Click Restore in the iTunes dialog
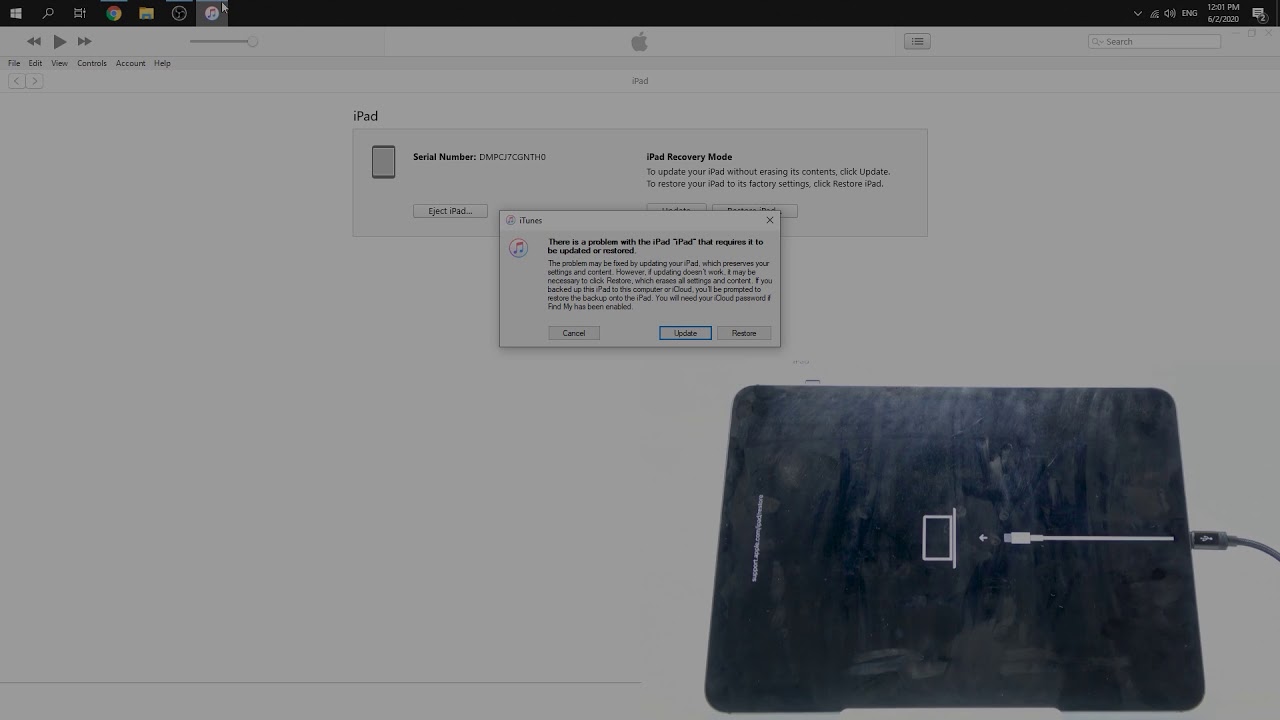Screen dimensions: 1280x720 744,333
